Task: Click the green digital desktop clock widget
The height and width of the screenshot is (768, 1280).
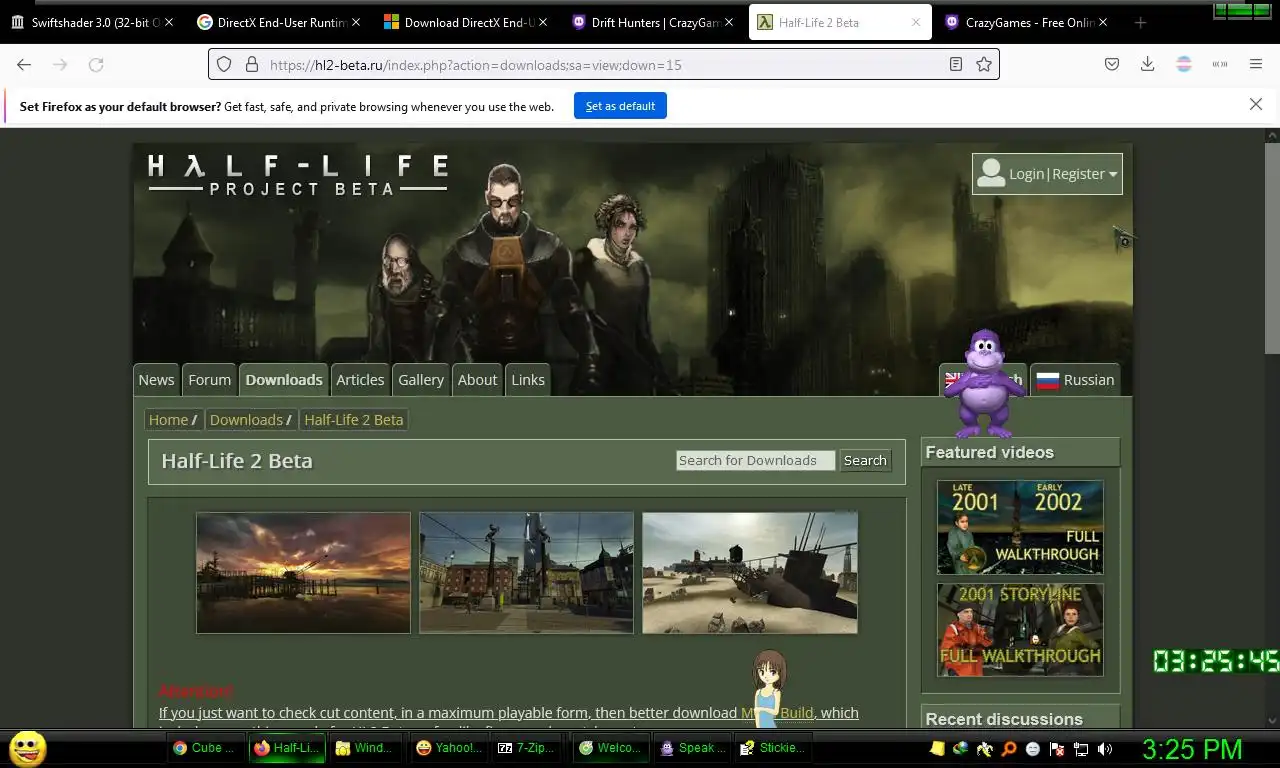Action: click(1216, 661)
